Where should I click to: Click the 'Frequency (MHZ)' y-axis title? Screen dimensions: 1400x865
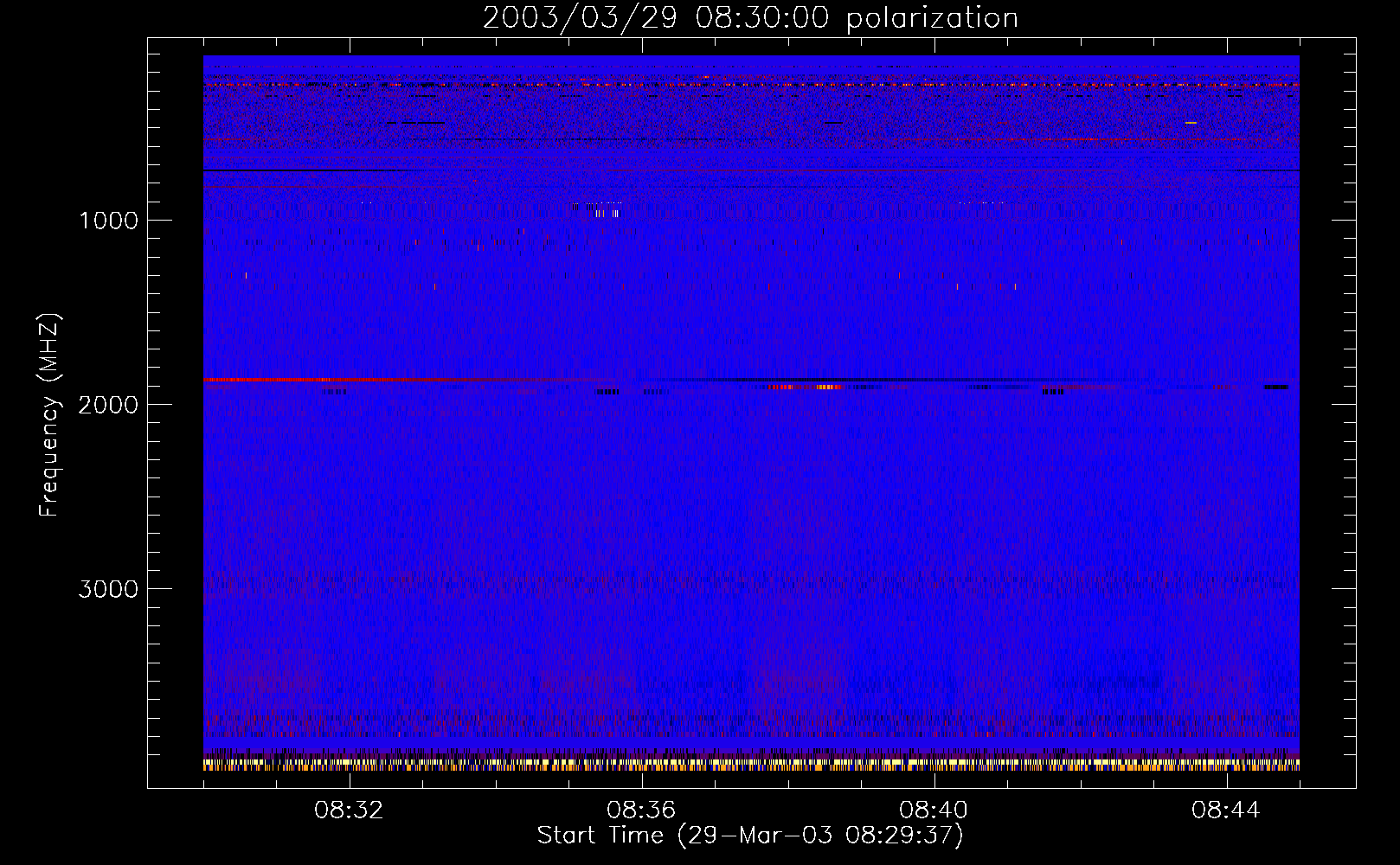[x=49, y=415]
